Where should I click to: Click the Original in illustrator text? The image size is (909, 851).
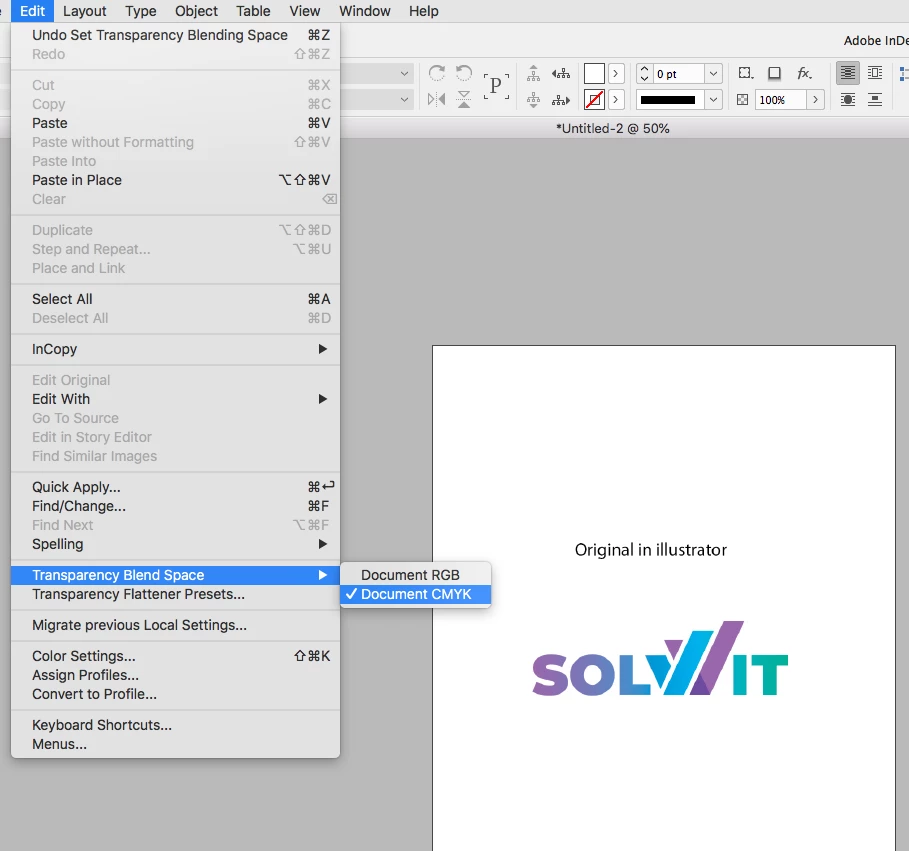(650, 550)
